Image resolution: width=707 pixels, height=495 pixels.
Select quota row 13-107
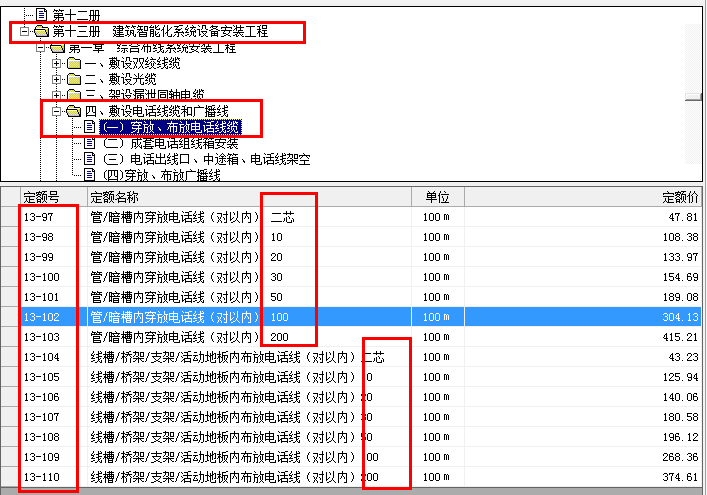[x=351, y=417]
